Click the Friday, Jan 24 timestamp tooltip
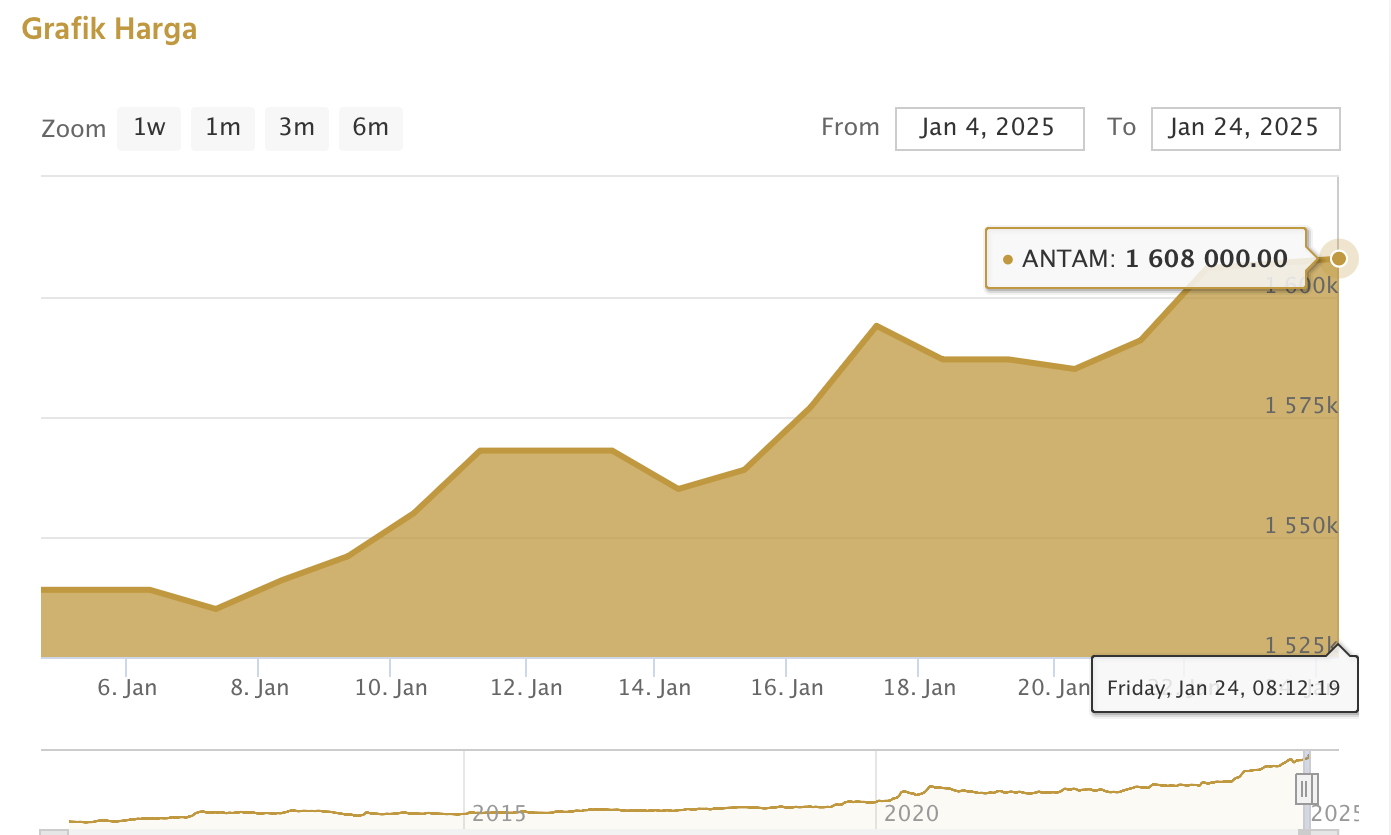 [1225, 687]
